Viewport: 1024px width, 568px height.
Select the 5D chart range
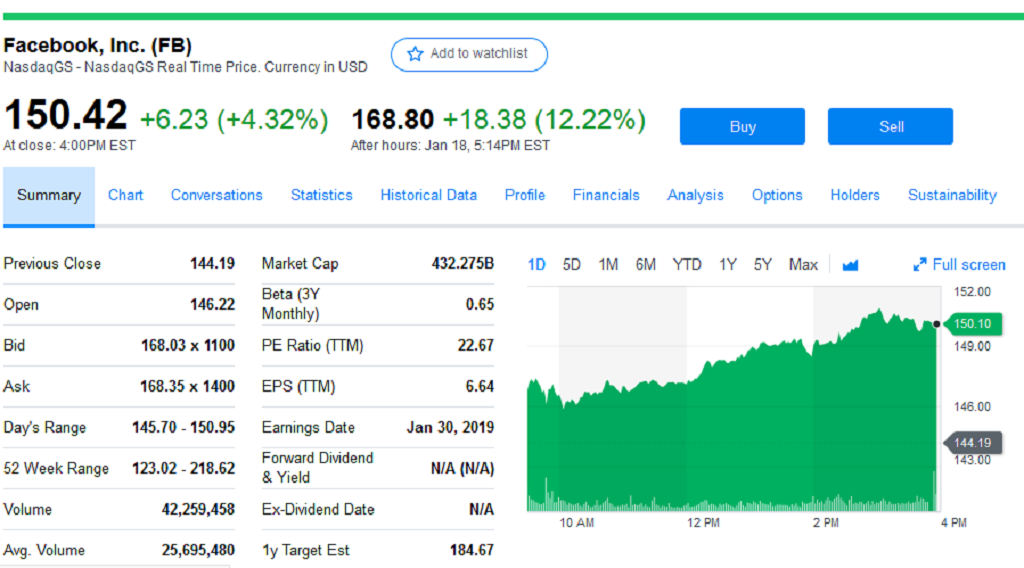point(571,264)
